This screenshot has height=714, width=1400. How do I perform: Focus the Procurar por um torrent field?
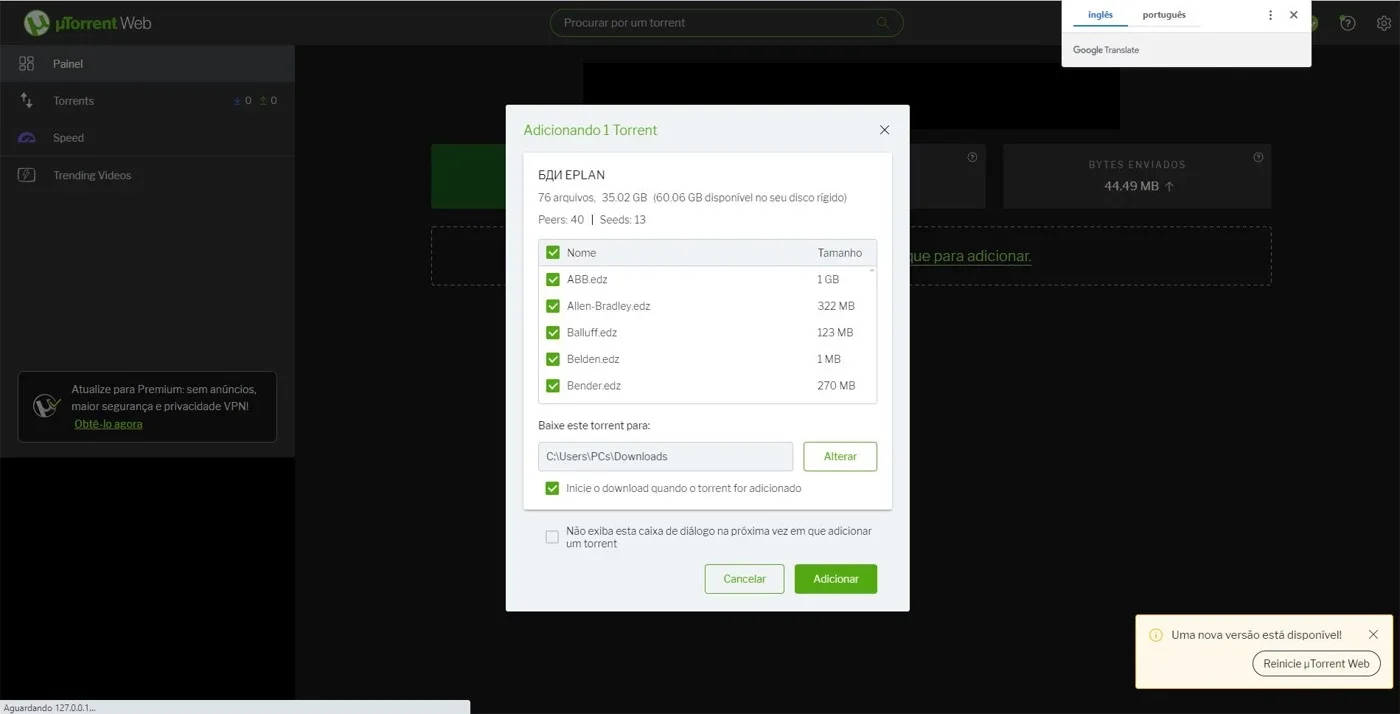tap(726, 22)
